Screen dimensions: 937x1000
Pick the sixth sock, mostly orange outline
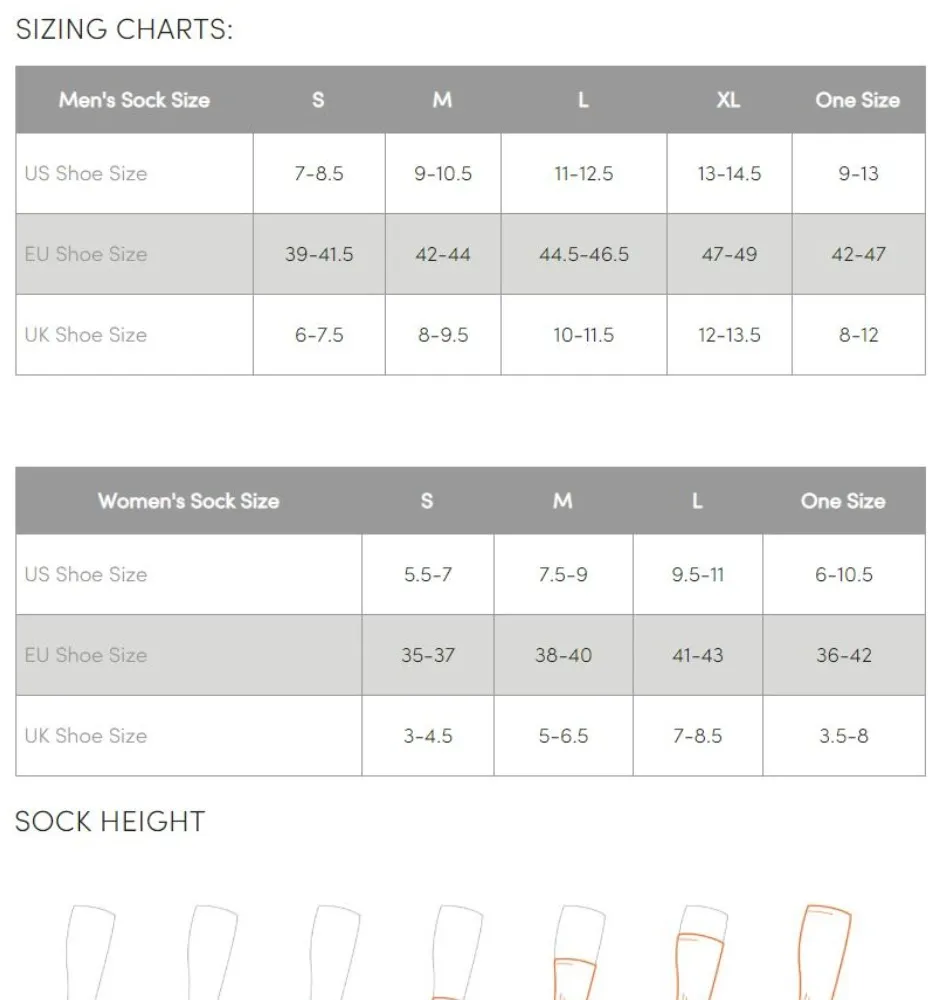pyautogui.click(x=701, y=952)
